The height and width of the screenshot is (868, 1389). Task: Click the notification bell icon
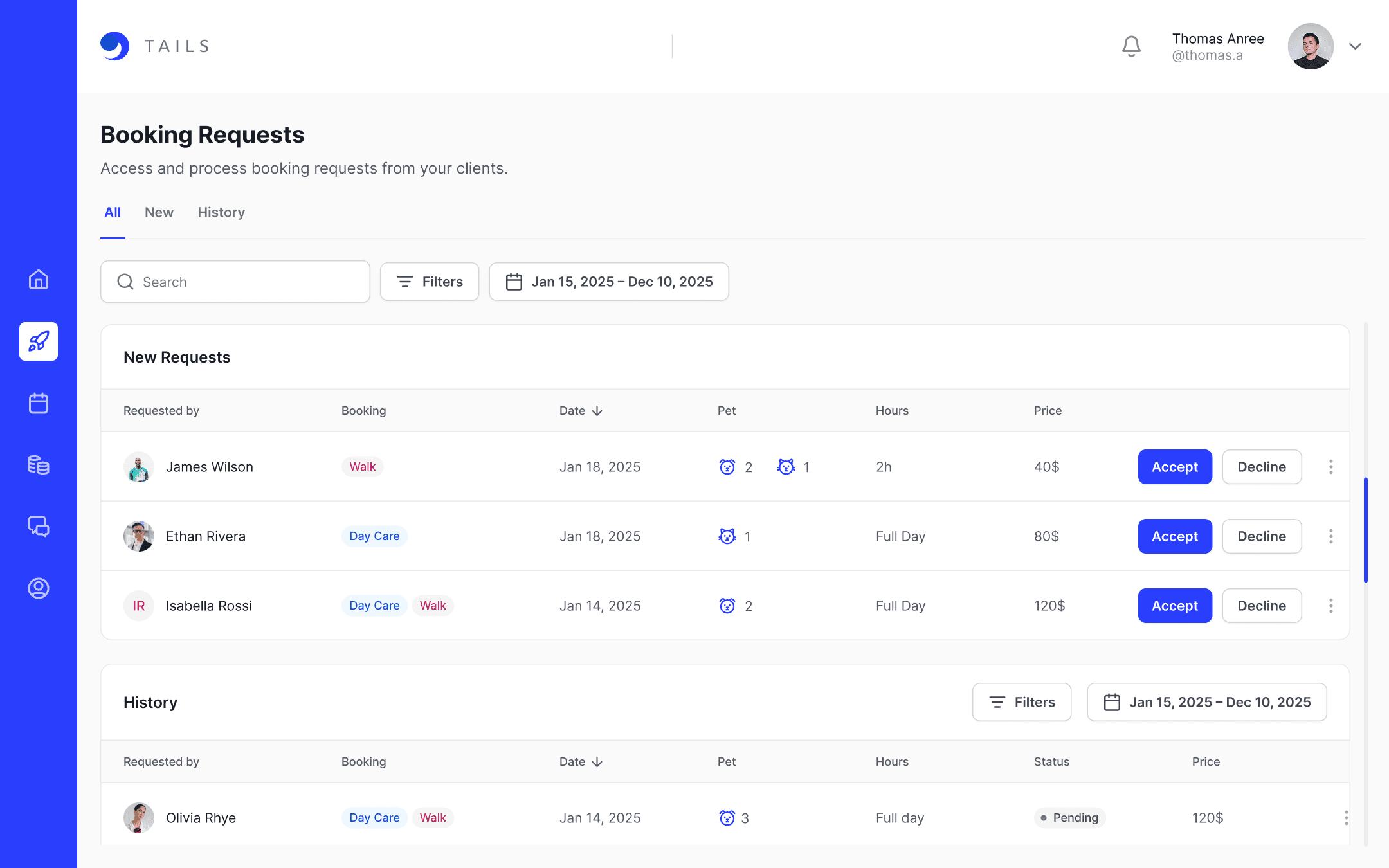(x=1131, y=46)
